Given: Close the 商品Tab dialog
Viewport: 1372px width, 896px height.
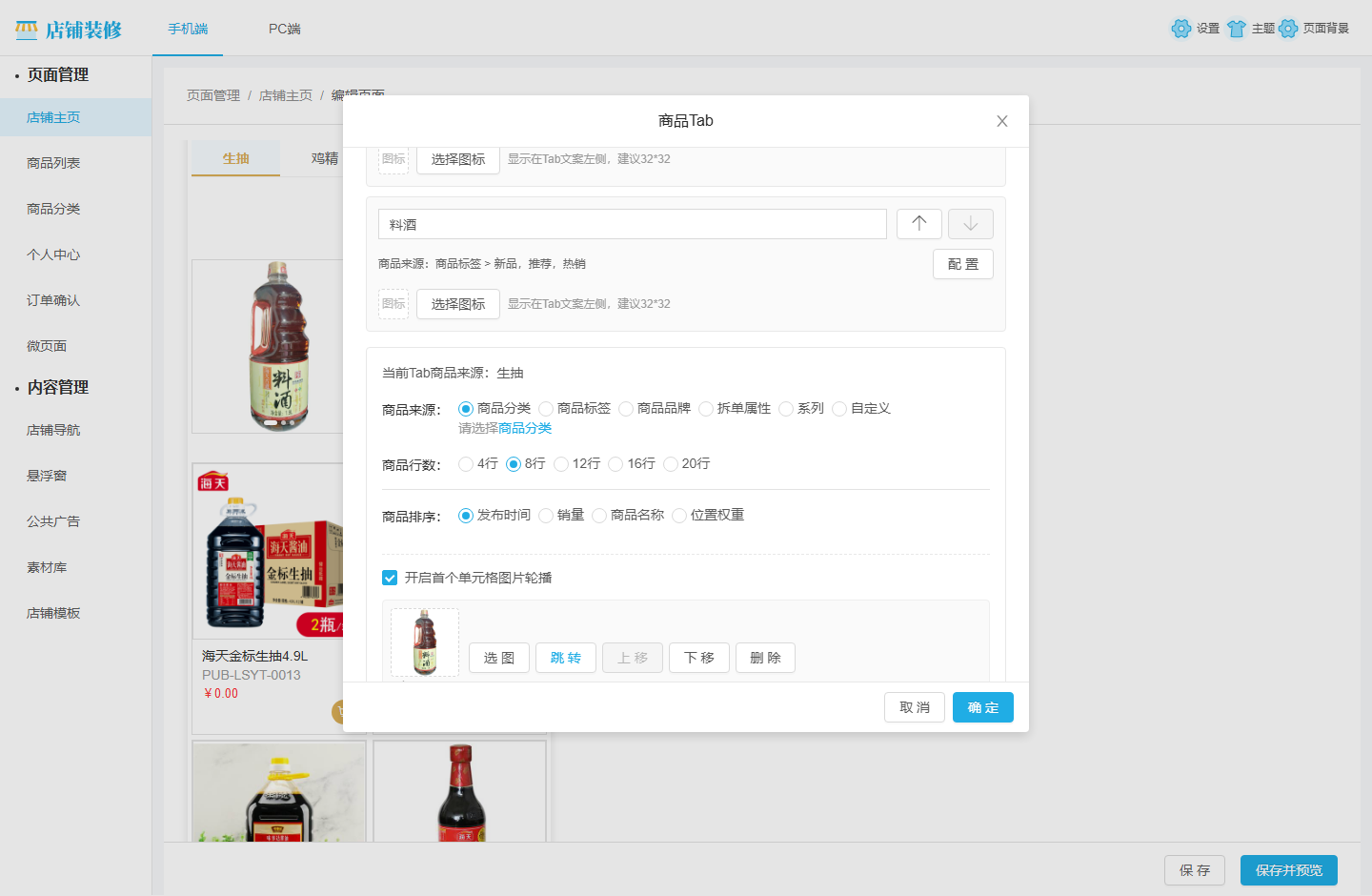Looking at the screenshot, I should click(x=1002, y=121).
